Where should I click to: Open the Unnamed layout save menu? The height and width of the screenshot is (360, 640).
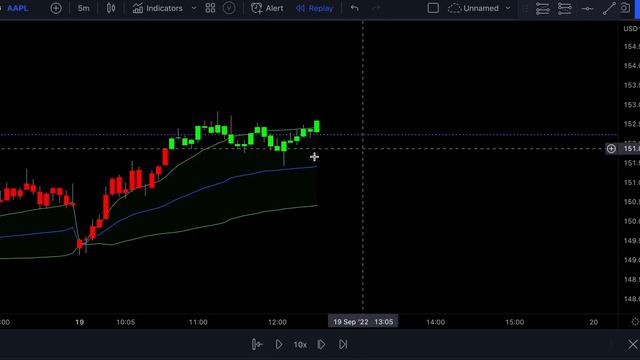[473, 8]
